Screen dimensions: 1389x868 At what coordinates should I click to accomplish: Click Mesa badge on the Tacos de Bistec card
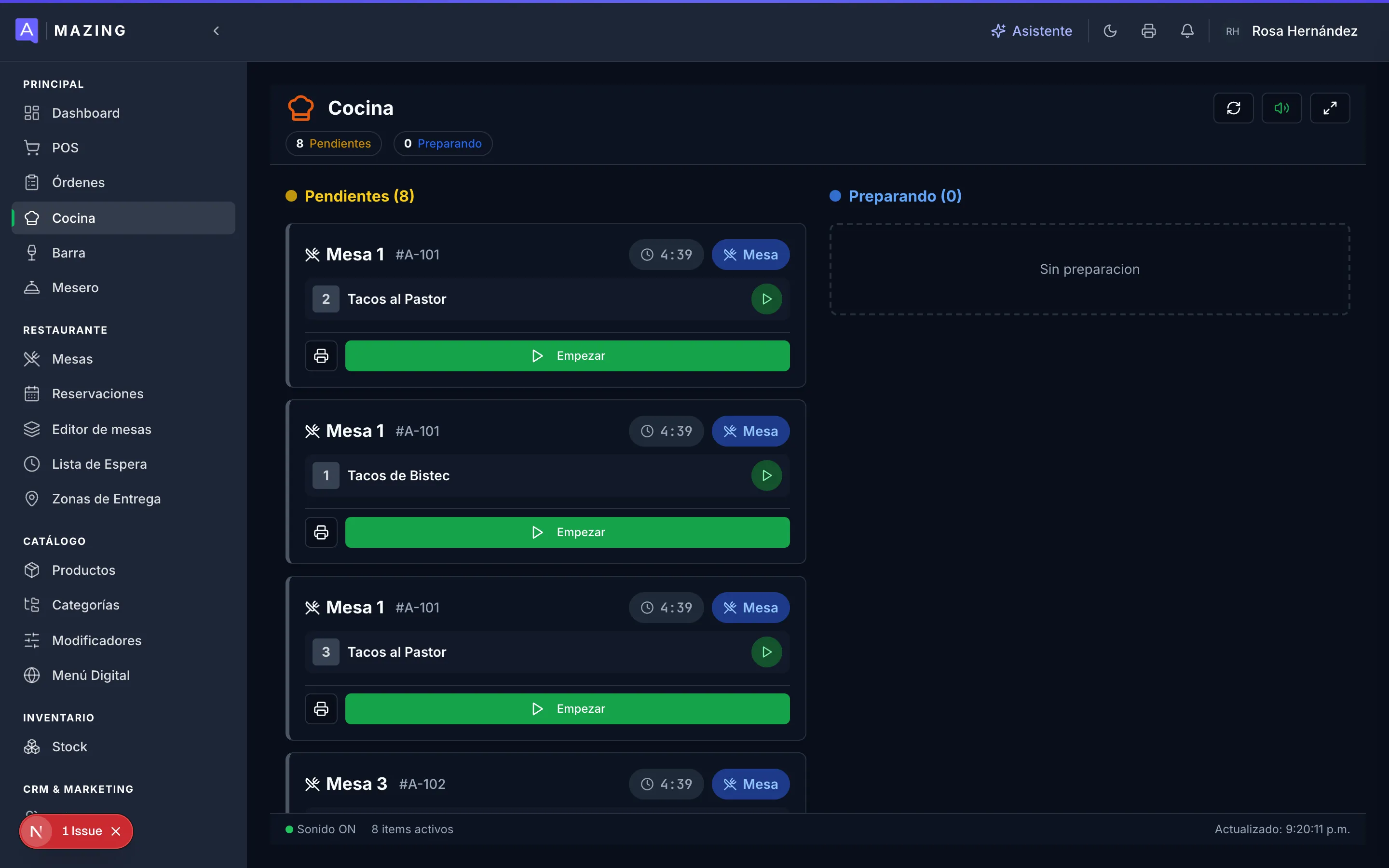click(751, 431)
